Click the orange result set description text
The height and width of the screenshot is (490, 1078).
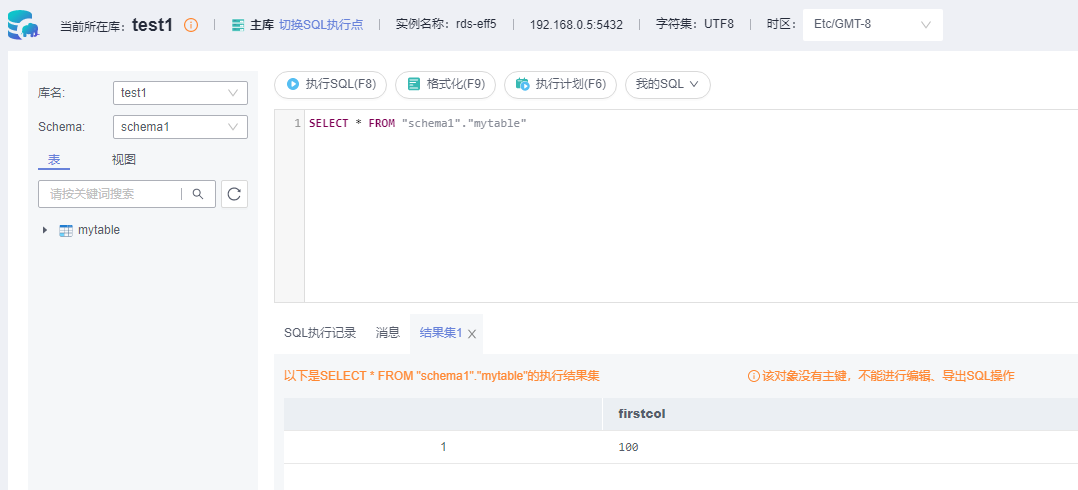(x=442, y=376)
